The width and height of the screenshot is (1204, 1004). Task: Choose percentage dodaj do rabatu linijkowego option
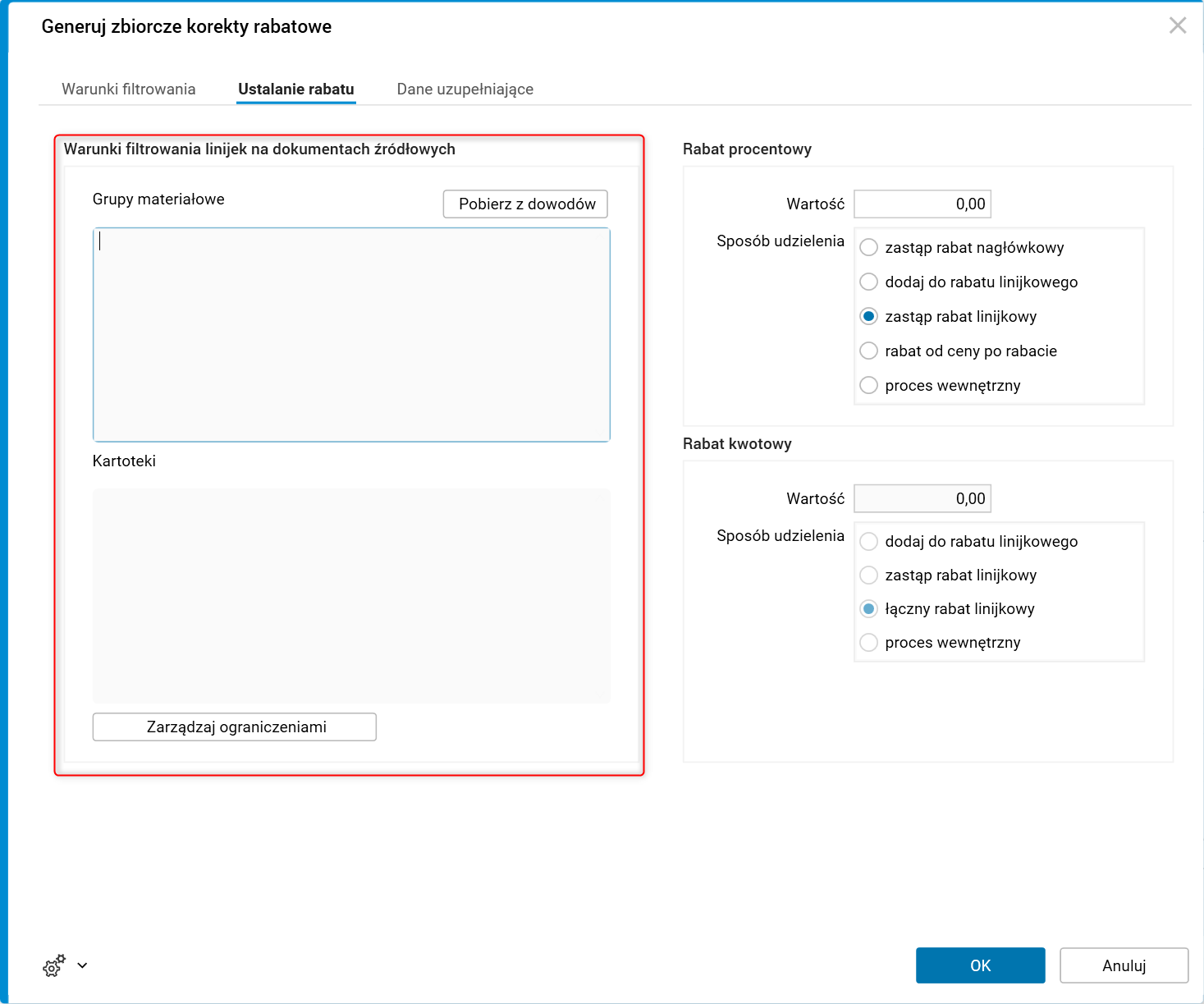[x=869, y=282]
